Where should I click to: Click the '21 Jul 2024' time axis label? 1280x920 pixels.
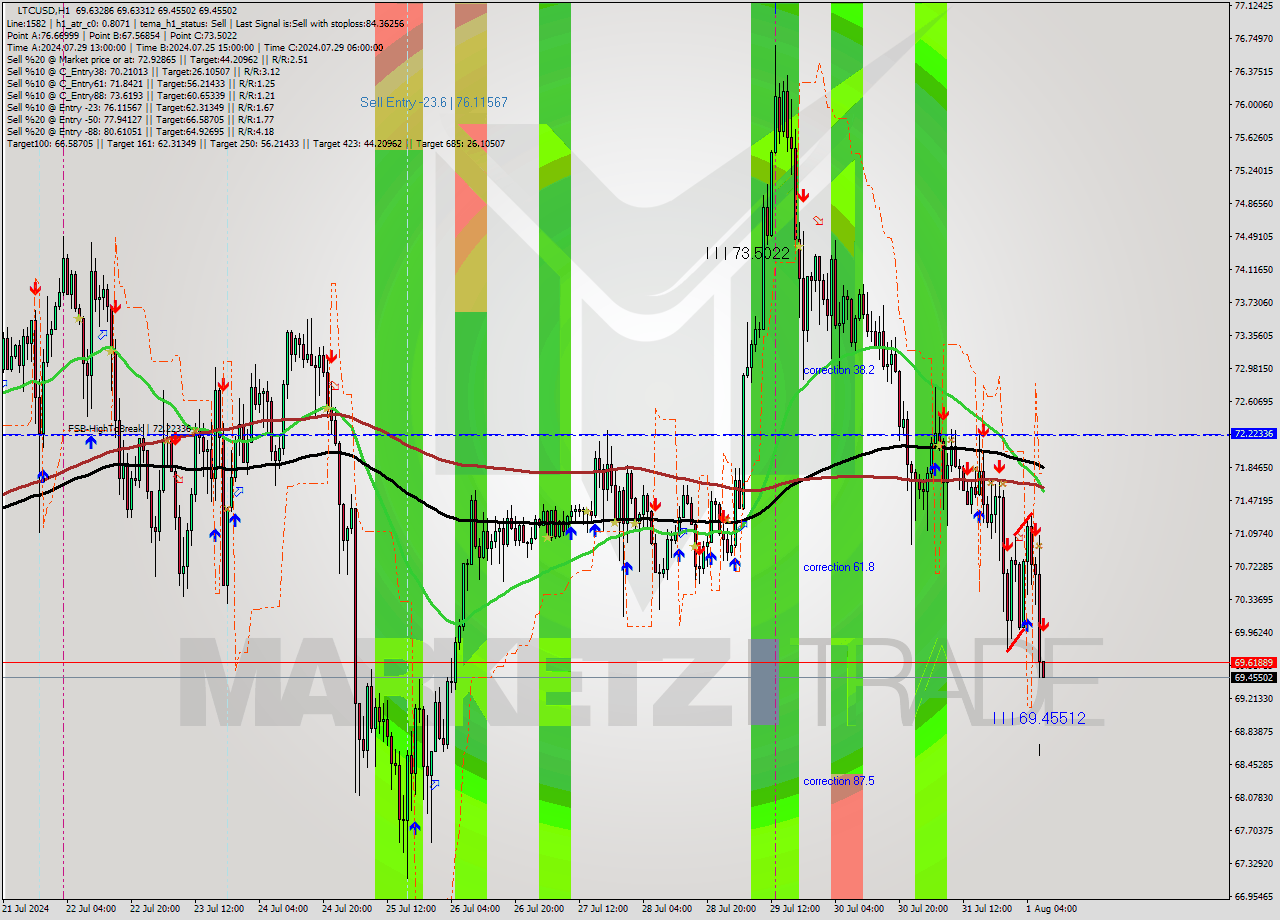(x=27, y=909)
